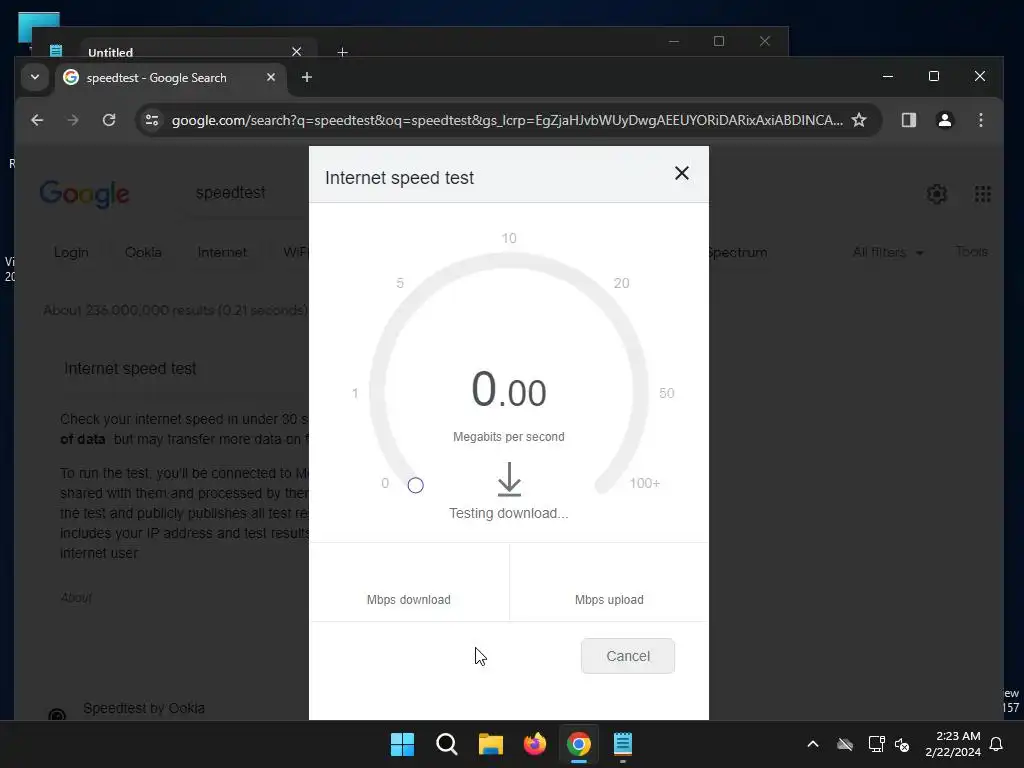The width and height of the screenshot is (1024, 768).
Task: Add a new tab in Notepad window
Action: coord(342,52)
